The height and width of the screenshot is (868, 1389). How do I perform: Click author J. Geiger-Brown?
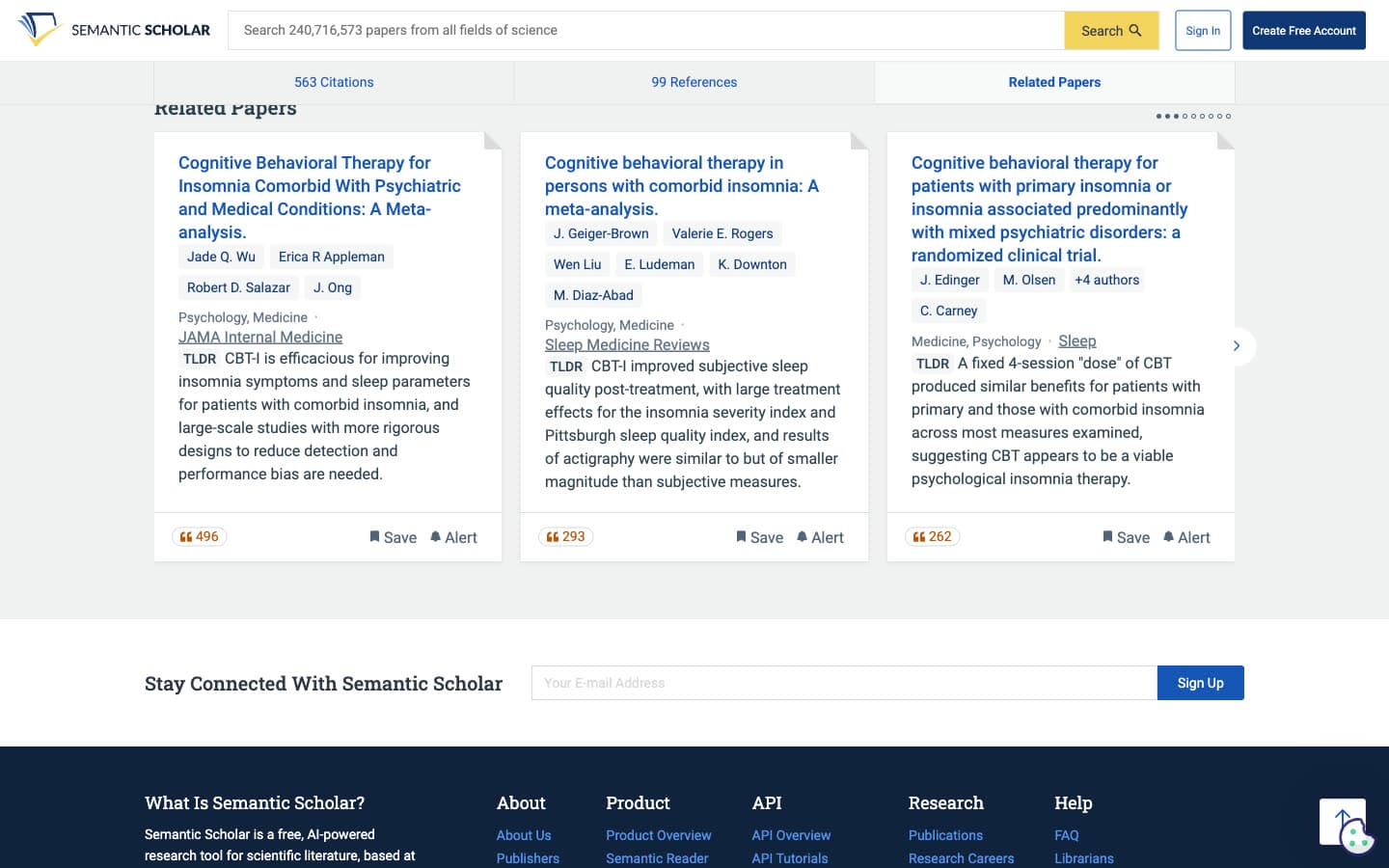pos(601,233)
